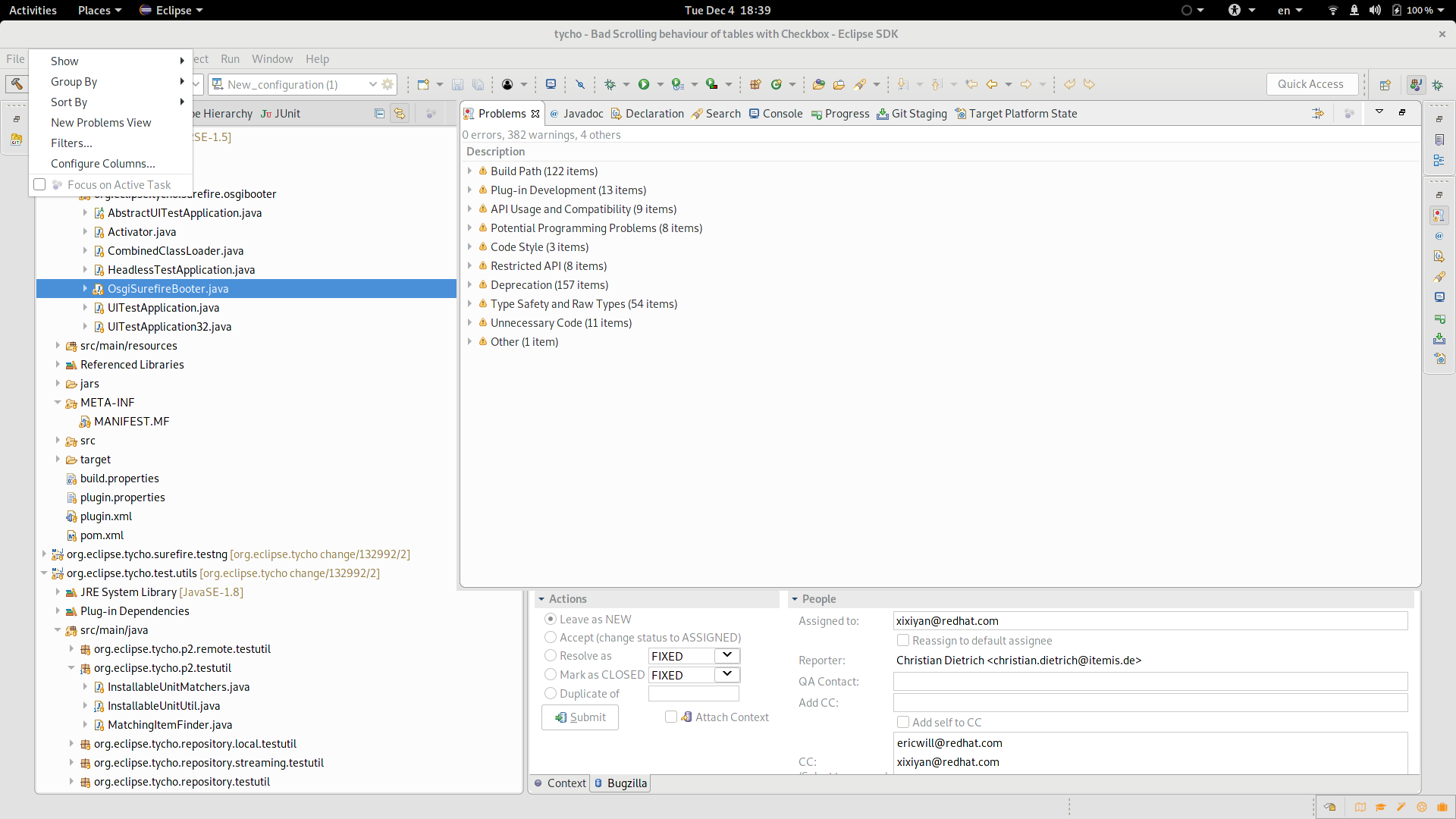The image size is (1456, 819).
Task: Expand Deprecation (157 items) group
Action: pos(469,285)
